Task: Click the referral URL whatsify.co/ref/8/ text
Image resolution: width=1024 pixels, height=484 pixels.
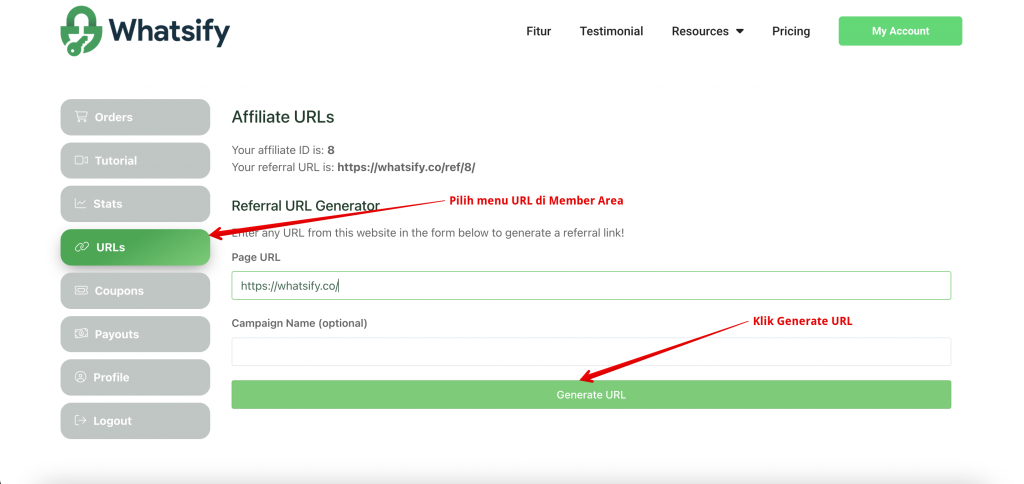Action: point(406,168)
